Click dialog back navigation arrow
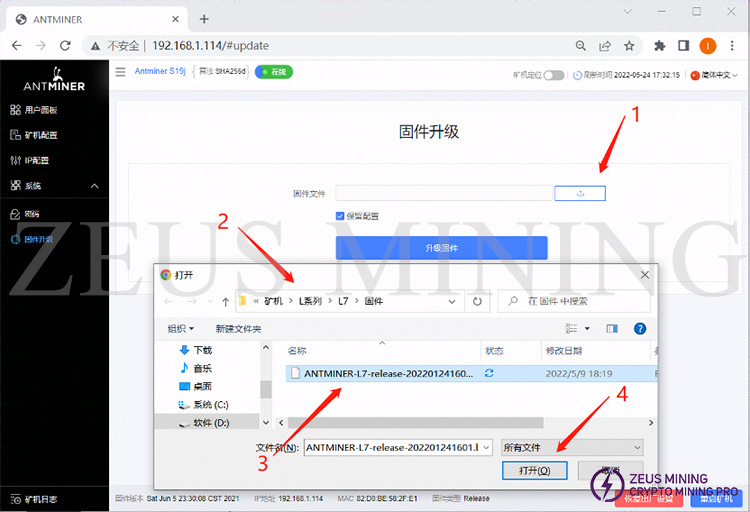This screenshot has height=512, width=750. coord(168,301)
